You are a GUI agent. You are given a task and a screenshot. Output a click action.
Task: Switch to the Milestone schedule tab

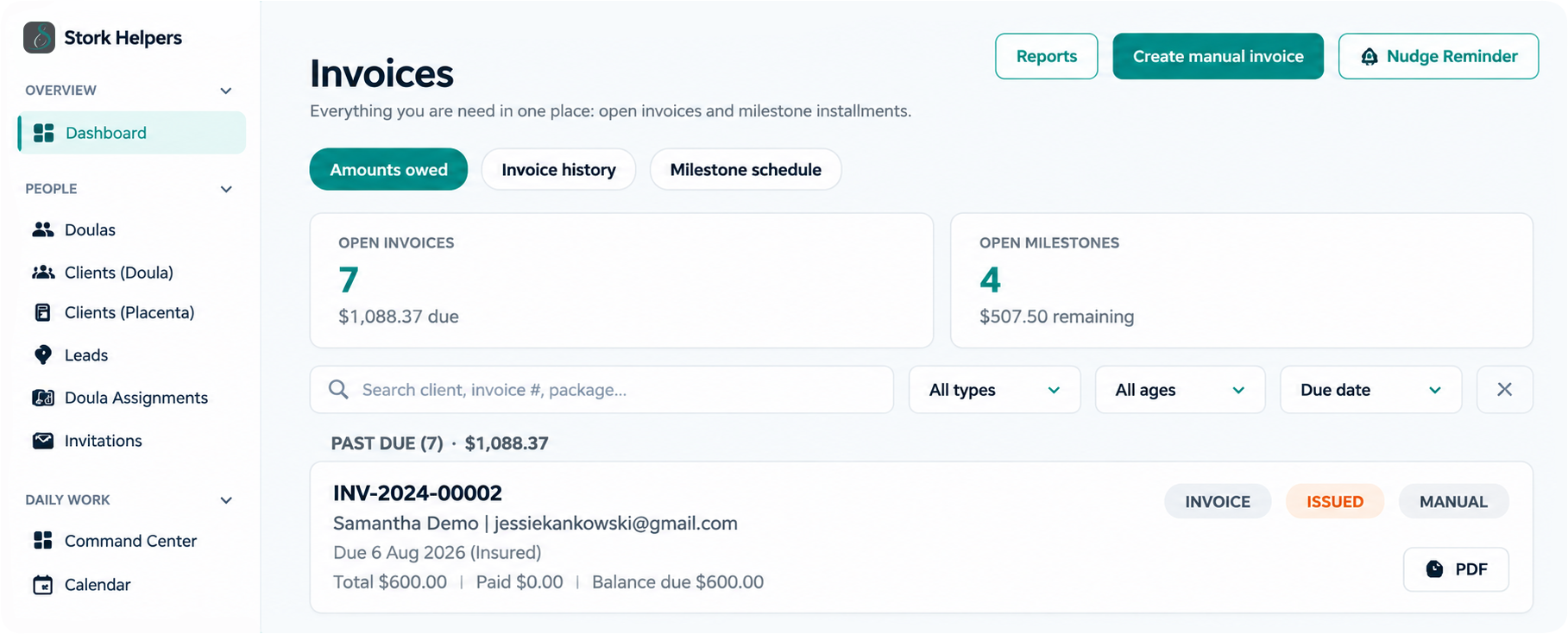(x=746, y=170)
